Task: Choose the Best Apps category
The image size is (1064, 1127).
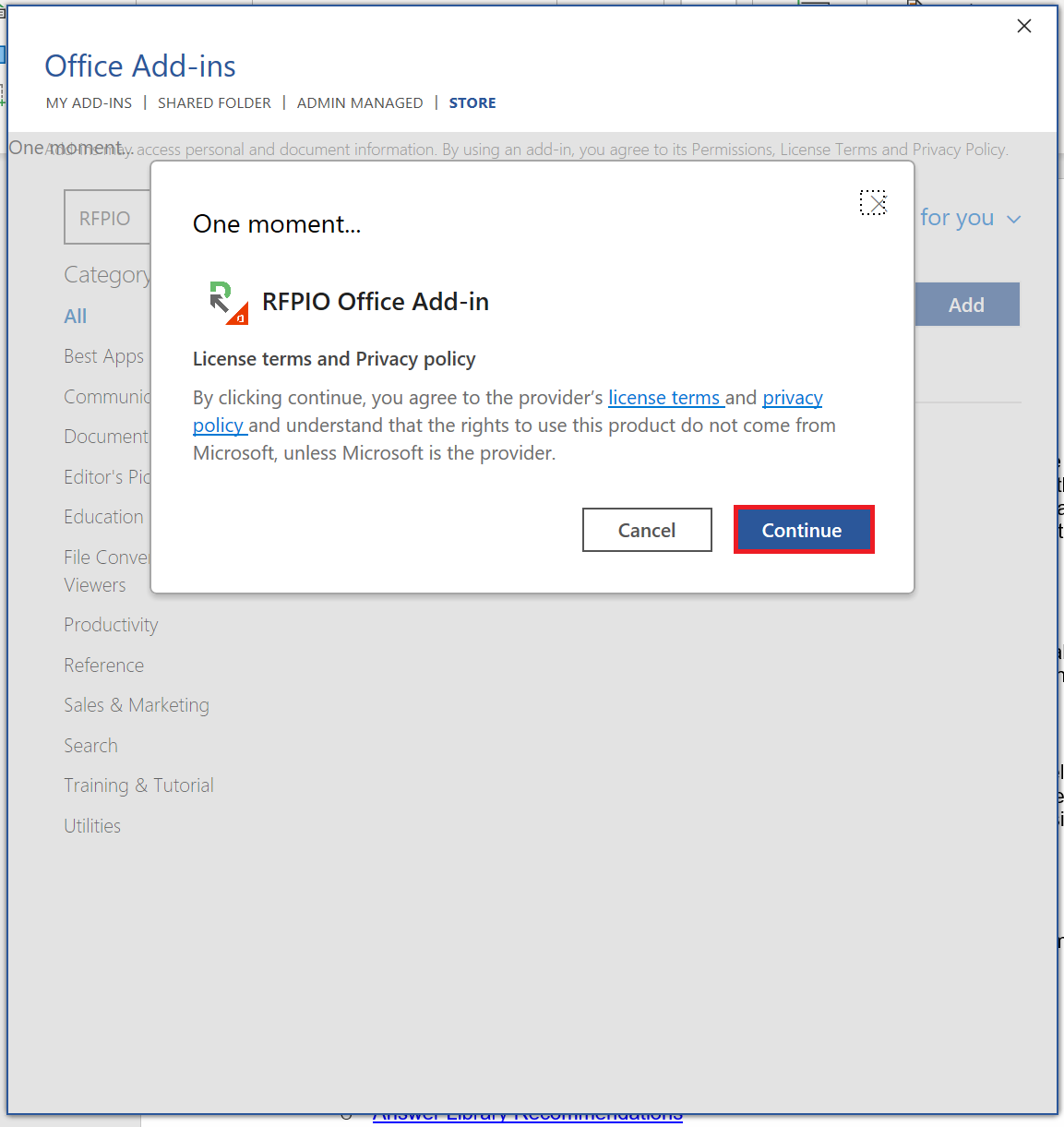Action: (x=104, y=356)
